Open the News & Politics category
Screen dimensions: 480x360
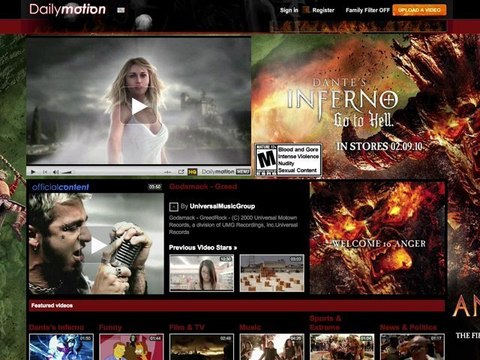click(408, 327)
